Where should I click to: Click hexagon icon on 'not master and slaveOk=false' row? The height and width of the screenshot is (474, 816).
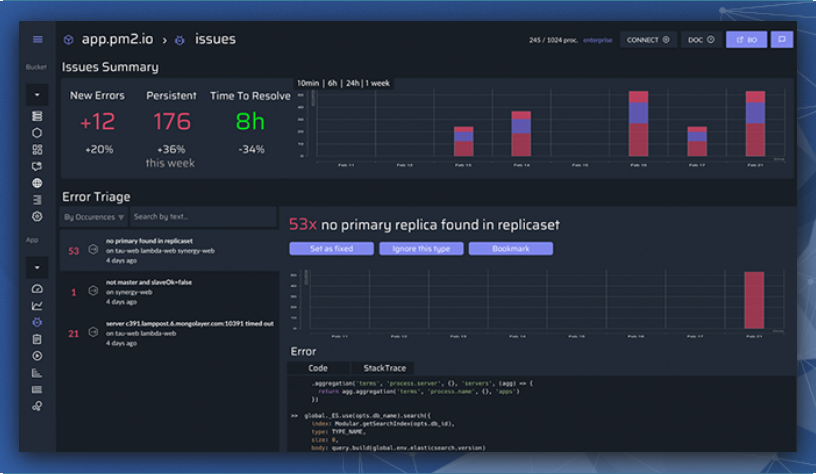pos(93,291)
